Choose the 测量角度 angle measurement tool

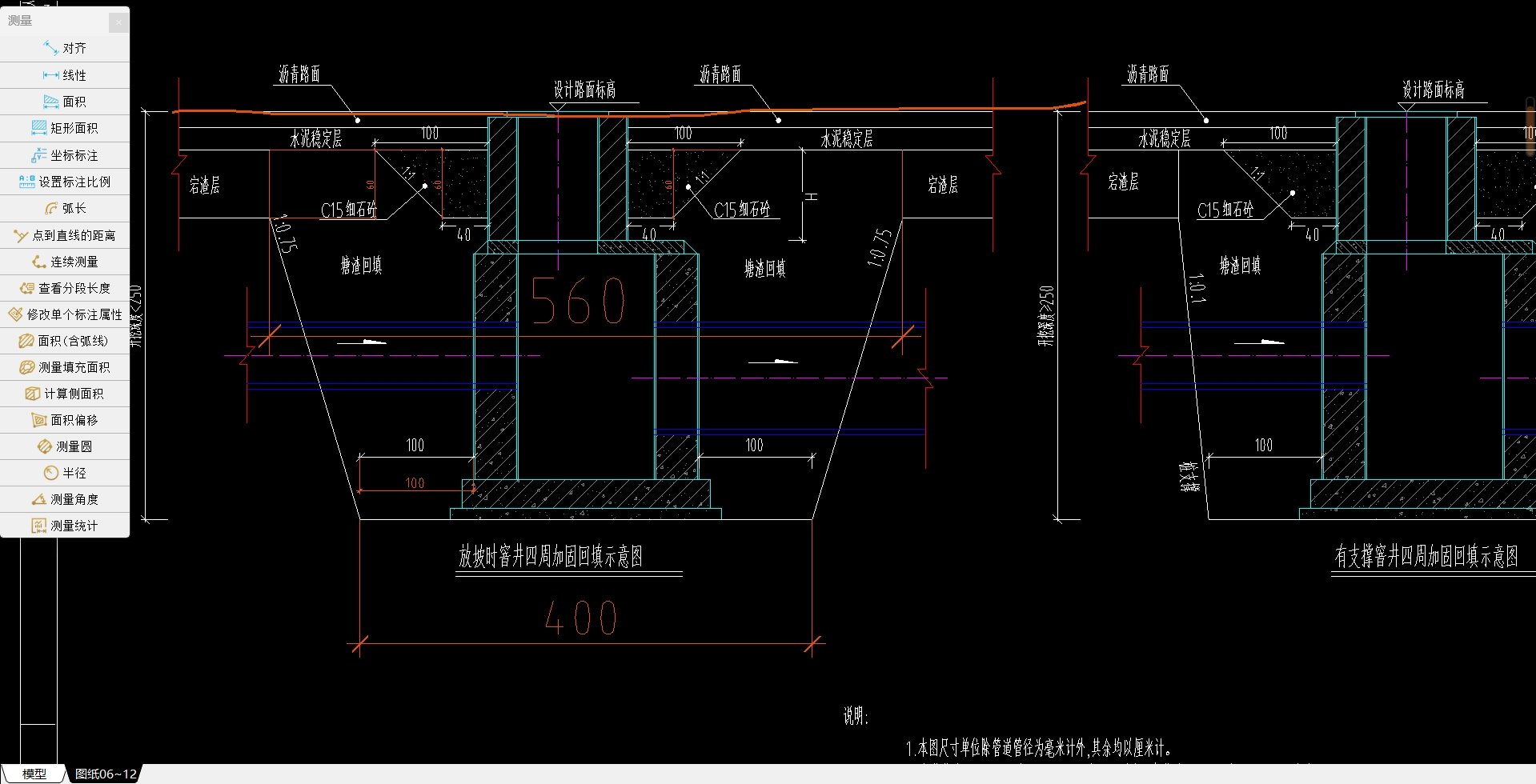65,499
